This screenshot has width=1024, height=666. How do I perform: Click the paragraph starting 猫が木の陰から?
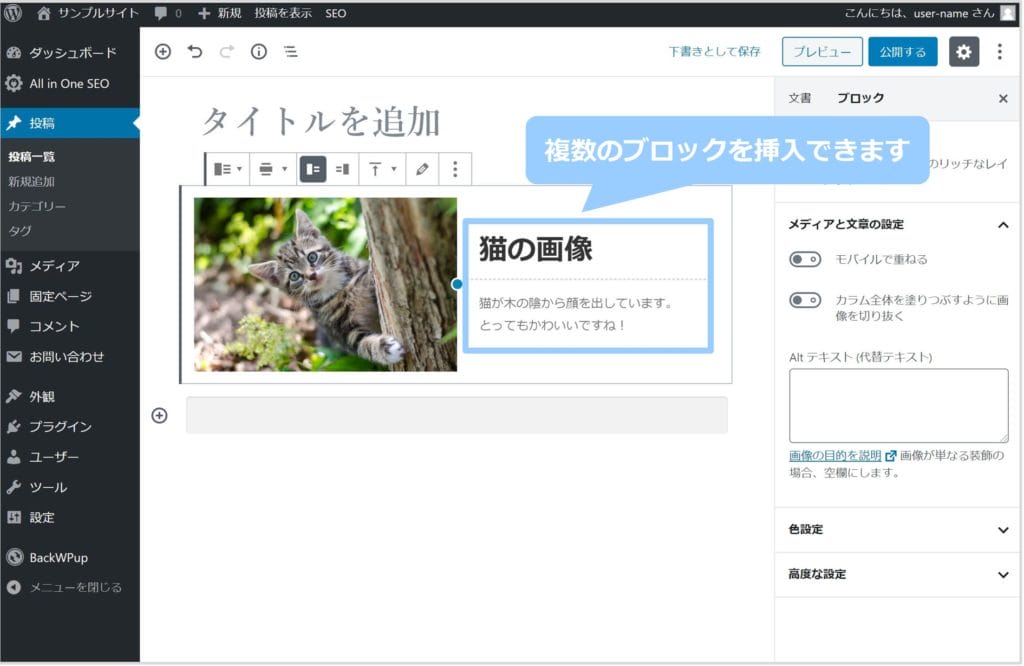(576, 314)
